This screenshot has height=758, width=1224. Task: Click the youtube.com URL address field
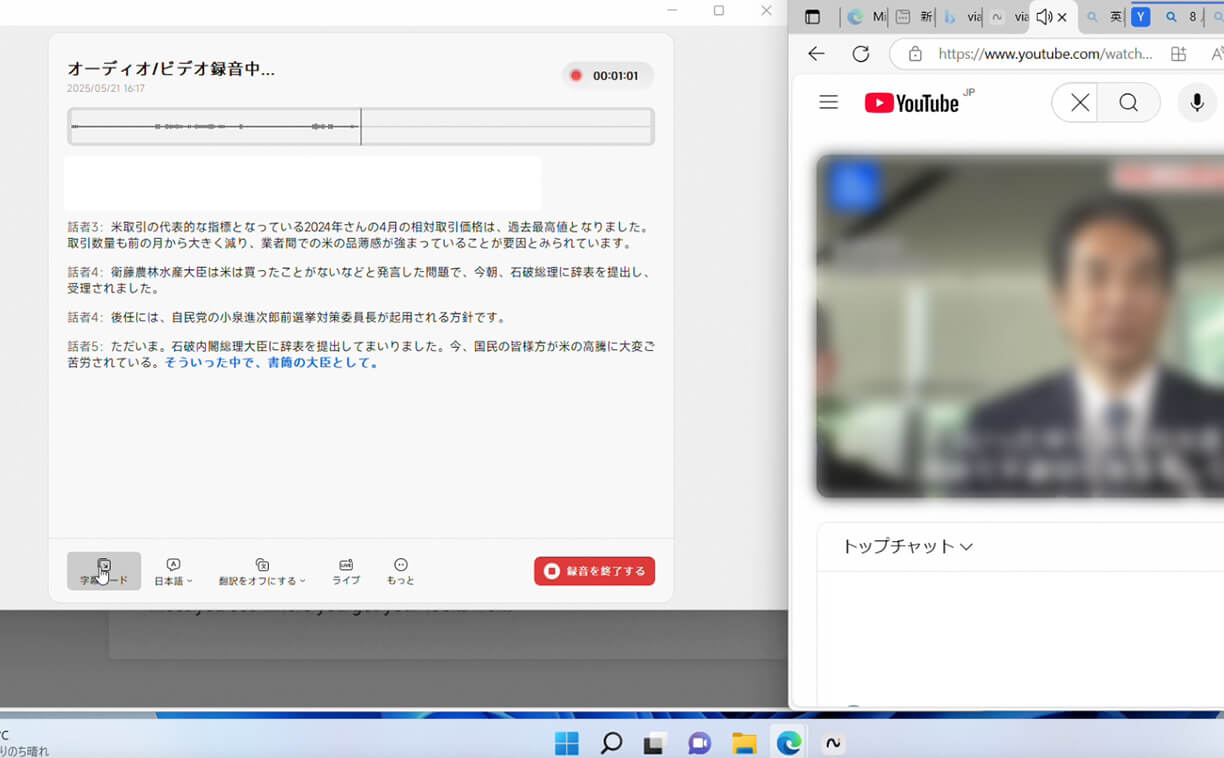click(x=1045, y=54)
